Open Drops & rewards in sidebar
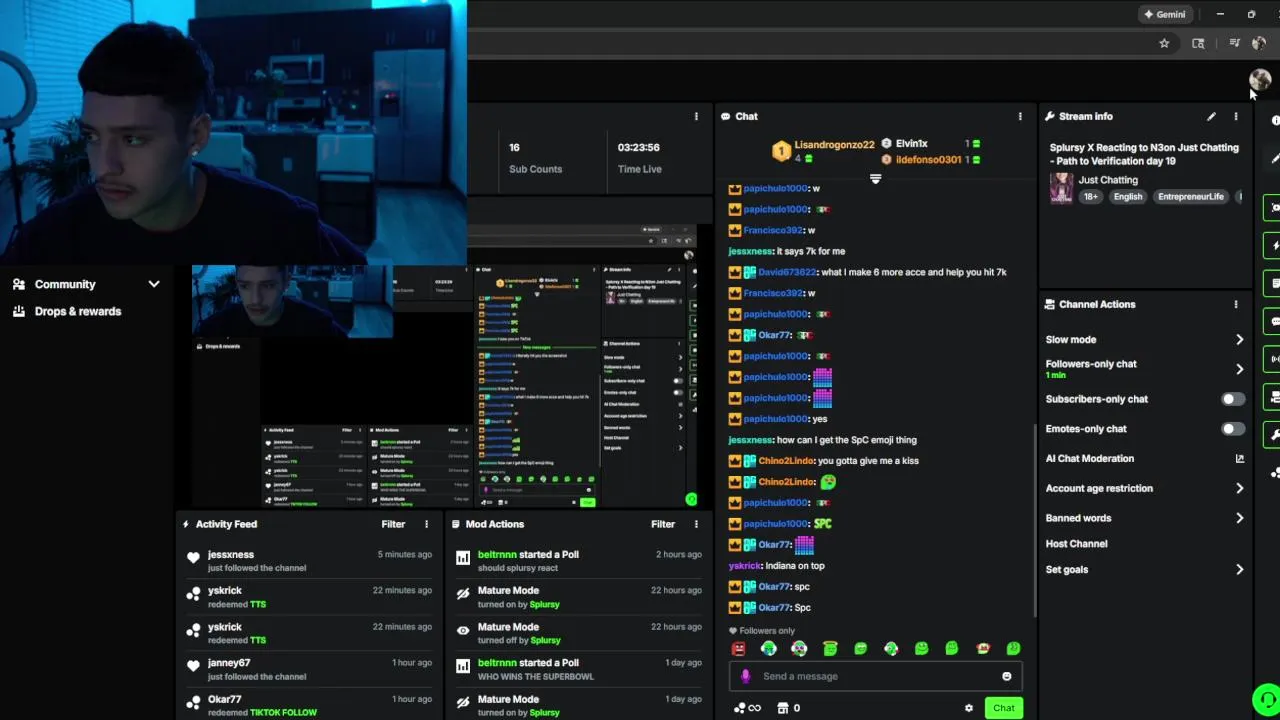The image size is (1280, 720). (x=78, y=311)
